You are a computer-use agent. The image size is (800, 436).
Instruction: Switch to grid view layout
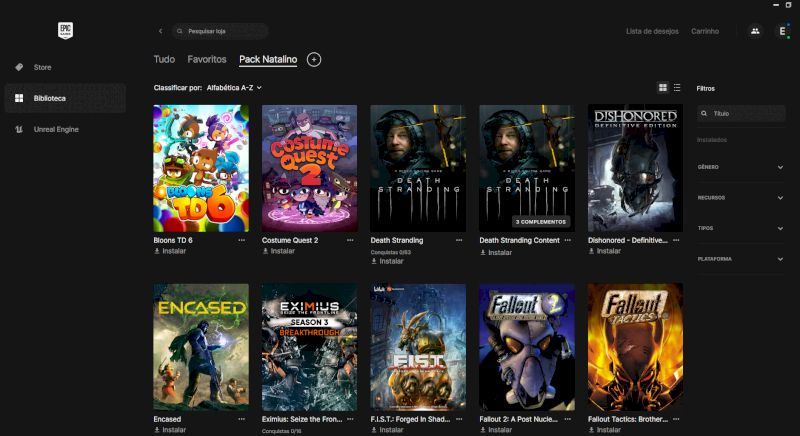click(x=662, y=88)
